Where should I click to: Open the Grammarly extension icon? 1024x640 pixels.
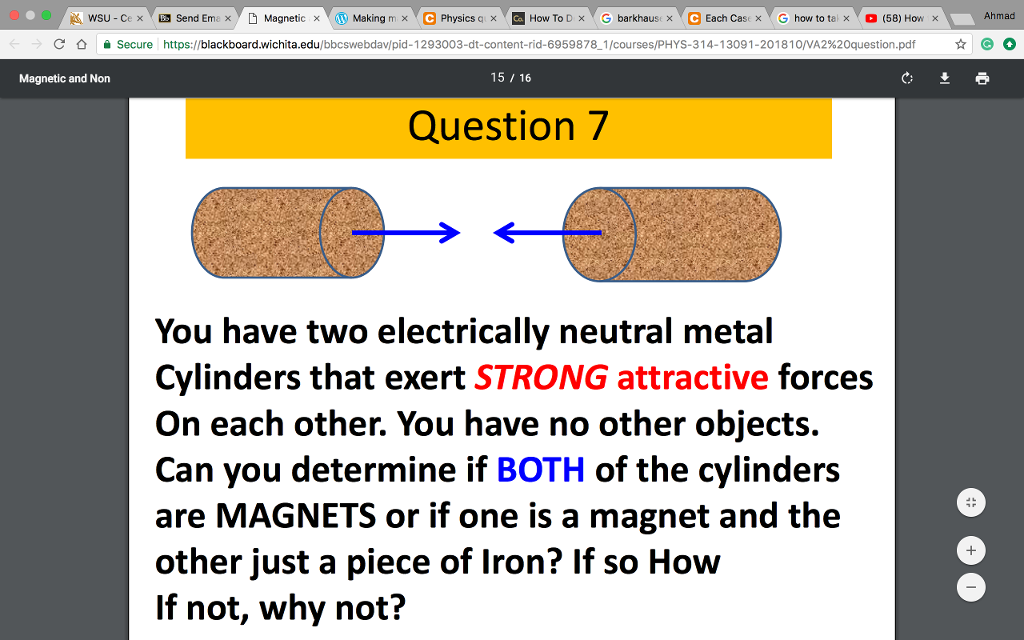[x=987, y=44]
